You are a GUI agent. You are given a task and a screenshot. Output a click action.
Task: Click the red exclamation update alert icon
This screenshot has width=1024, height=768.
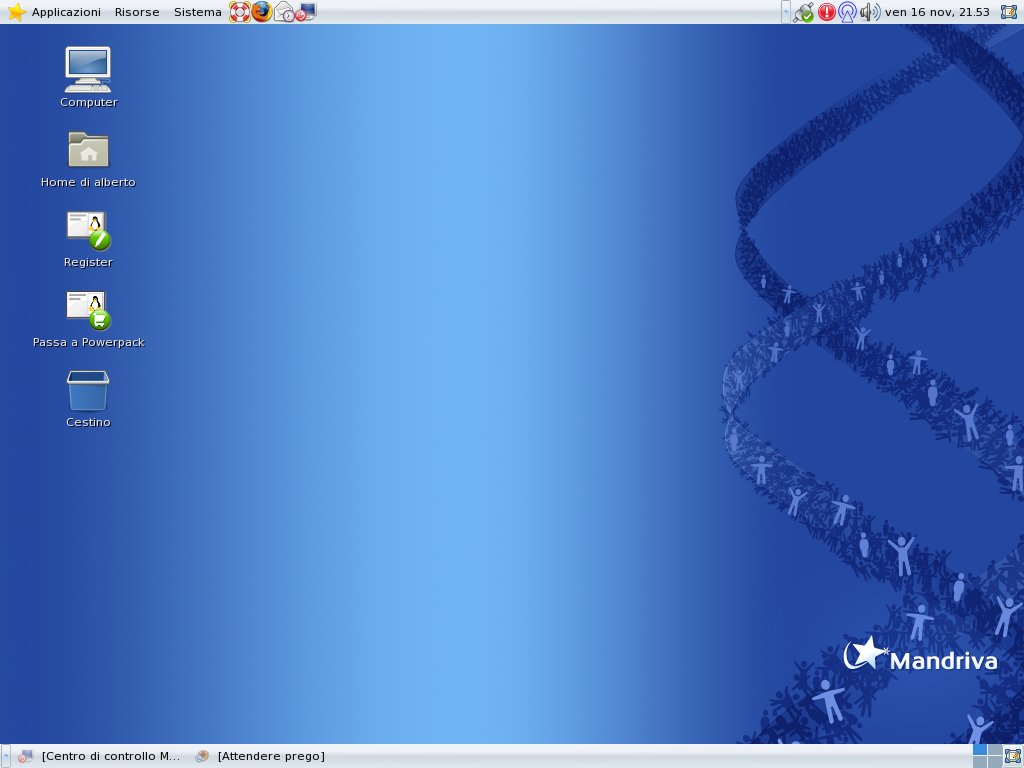click(x=826, y=12)
